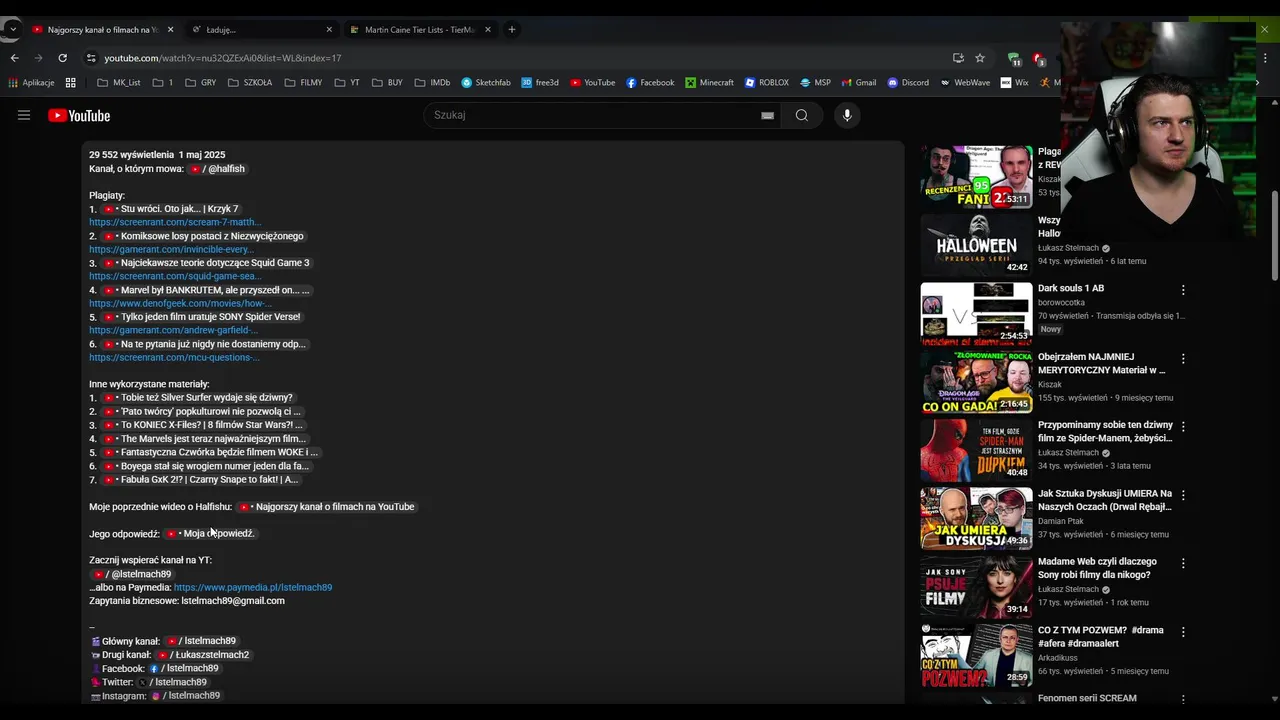Open video 'Najciekawsze teorie dotyczące Squid Game 3'
The width and height of the screenshot is (1280, 720).
point(206,263)
